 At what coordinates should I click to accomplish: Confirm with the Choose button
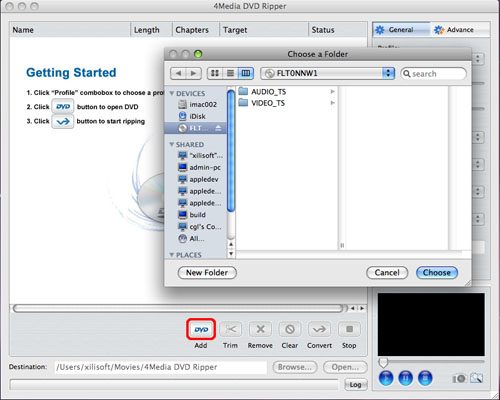(437, 273)
